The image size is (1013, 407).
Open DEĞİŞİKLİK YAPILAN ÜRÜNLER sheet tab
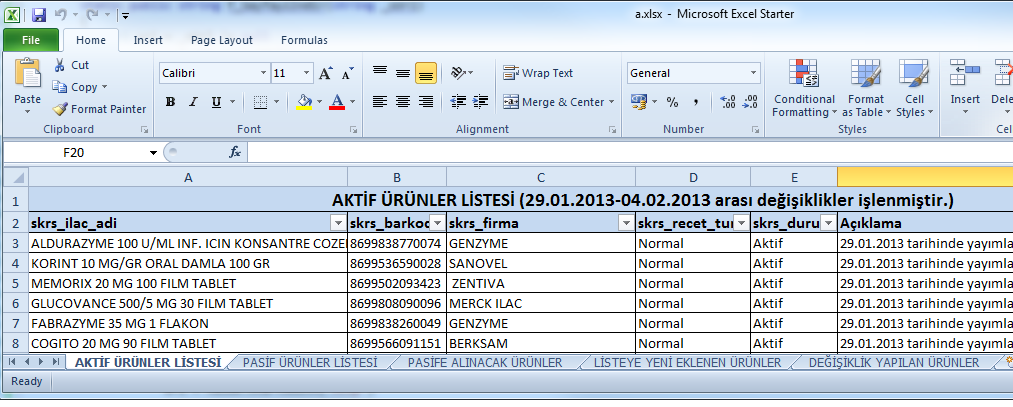(894, 362)
